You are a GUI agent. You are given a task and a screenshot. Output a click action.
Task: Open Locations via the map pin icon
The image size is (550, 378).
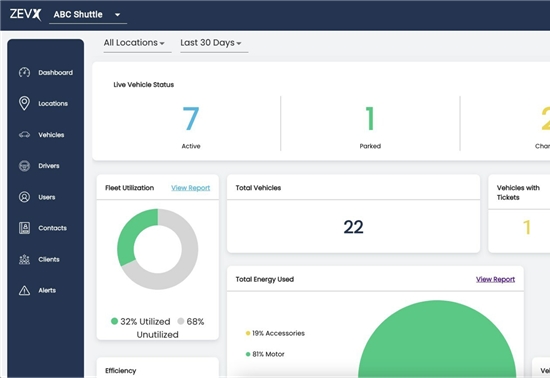24,103
